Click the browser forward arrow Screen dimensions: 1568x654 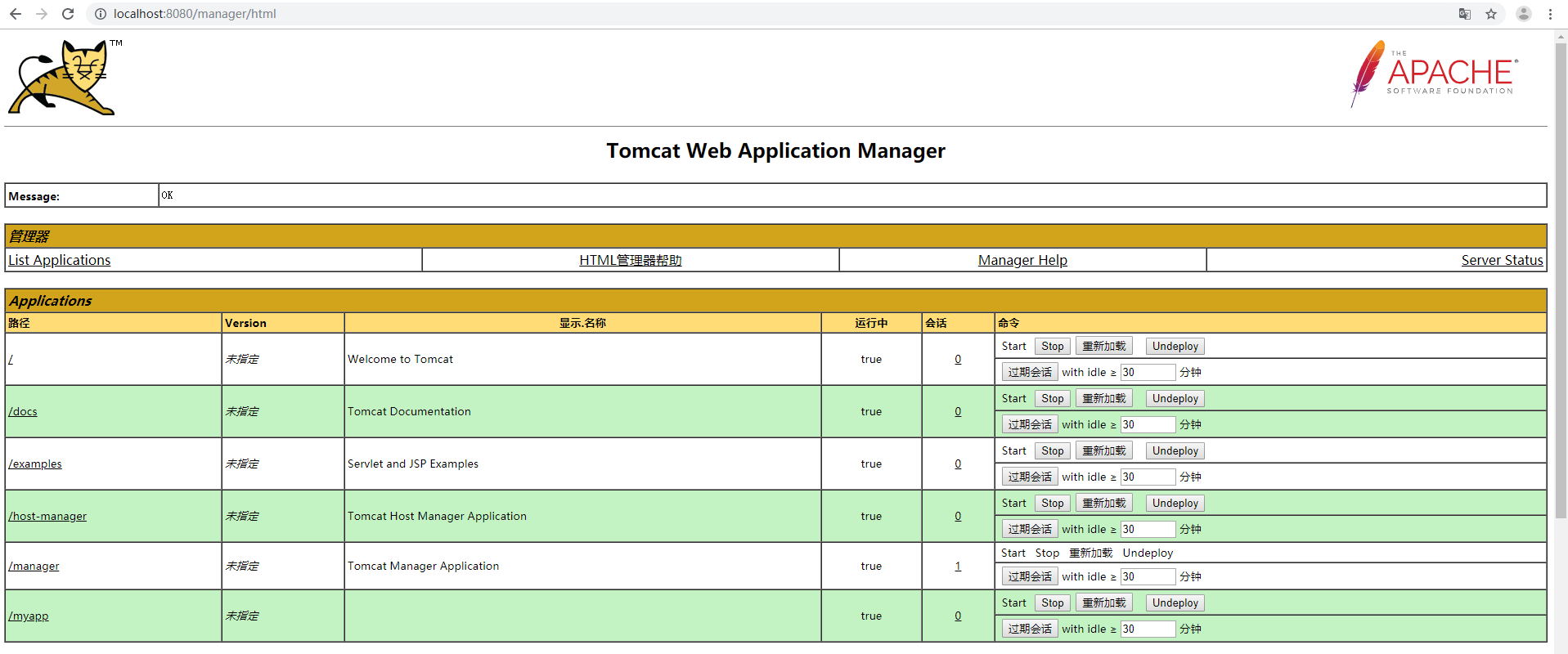(42, 14)
